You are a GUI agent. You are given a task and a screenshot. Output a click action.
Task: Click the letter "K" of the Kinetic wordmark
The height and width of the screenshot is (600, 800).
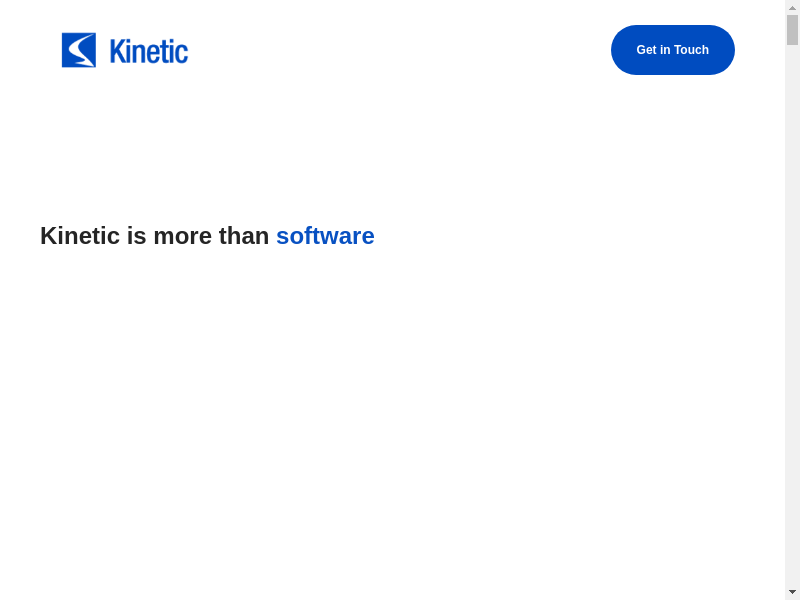click(x=117, y=51)
